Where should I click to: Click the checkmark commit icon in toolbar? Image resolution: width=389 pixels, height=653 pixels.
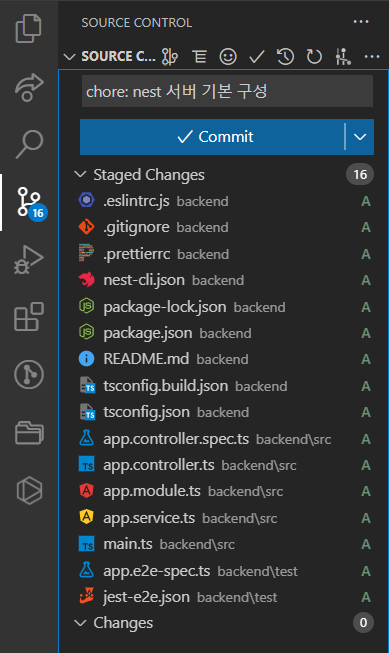pos(257,56)
